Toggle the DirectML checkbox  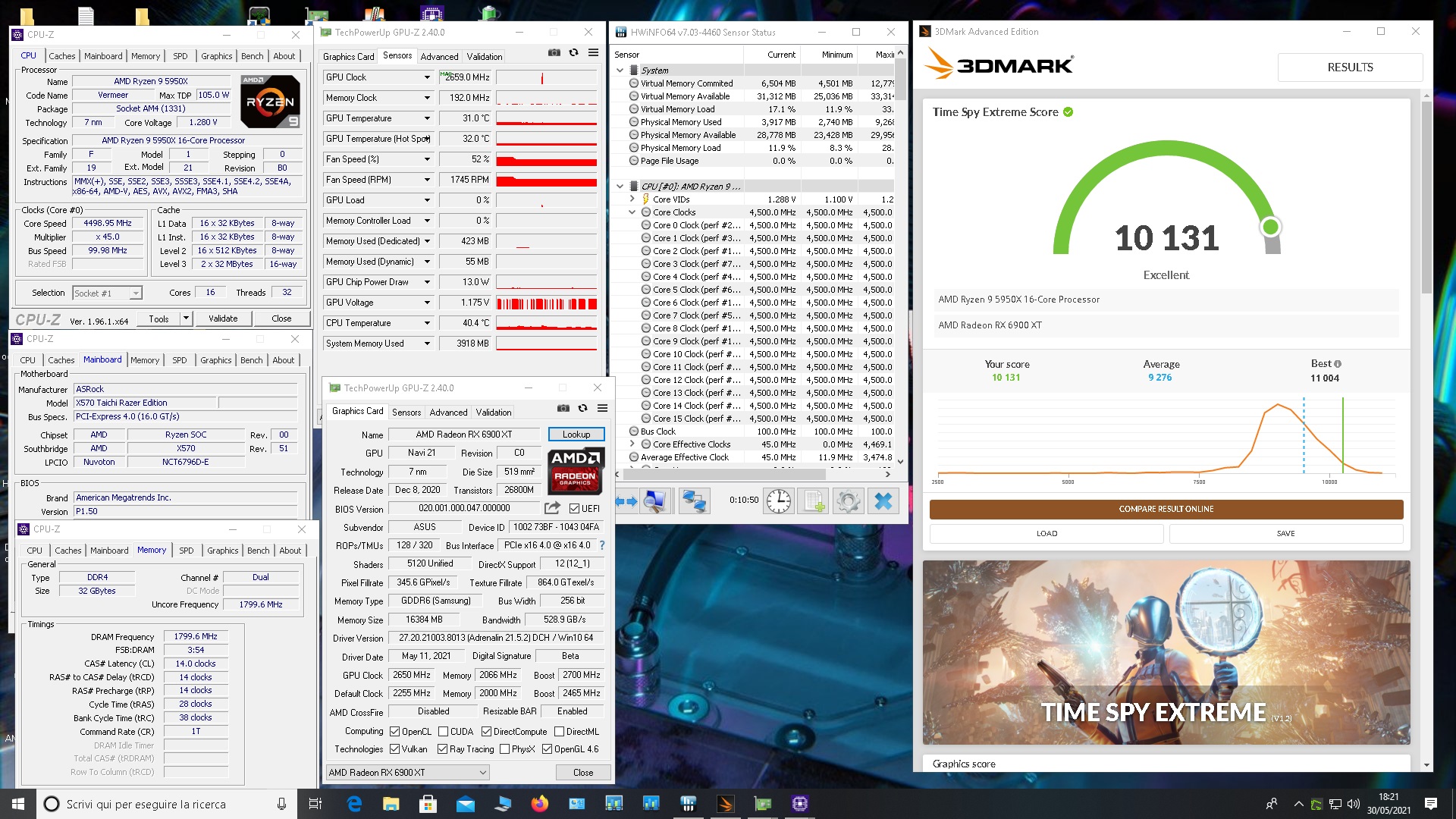(559, 732)
